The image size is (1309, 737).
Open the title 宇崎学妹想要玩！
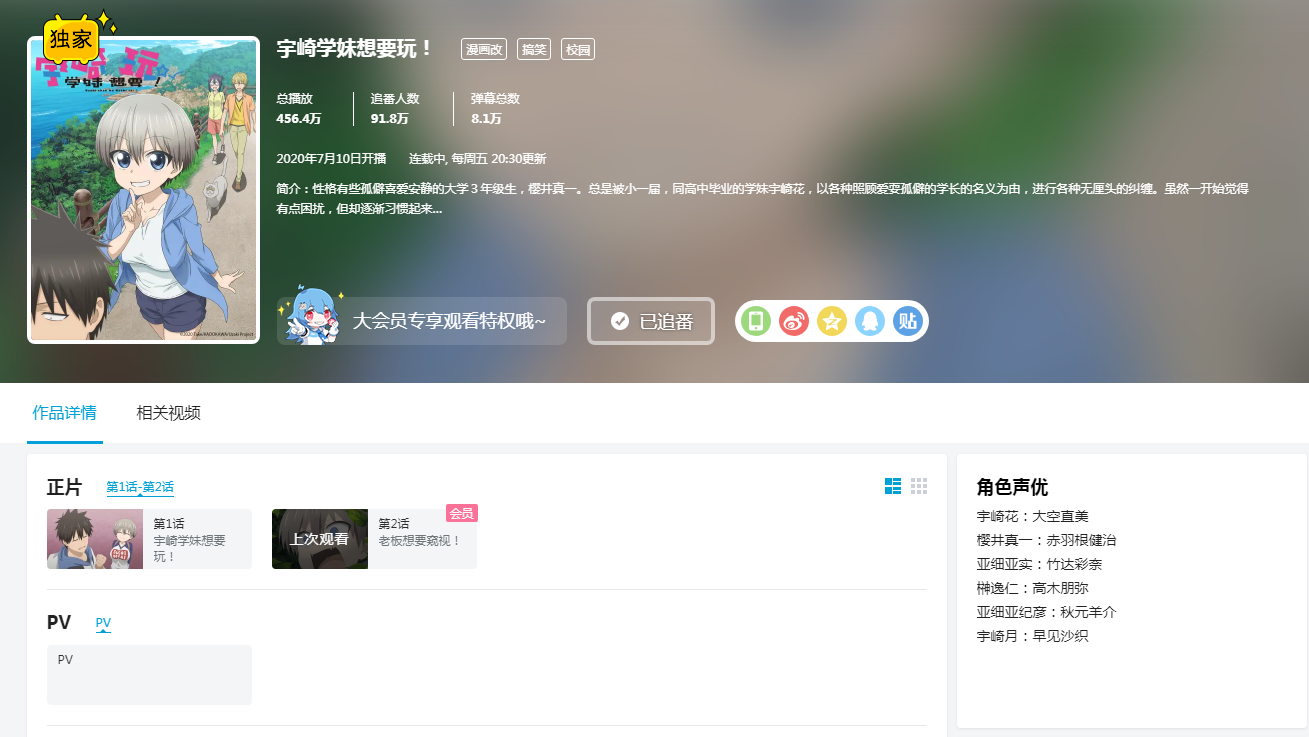pyautogui.click(x=356, y=48)
